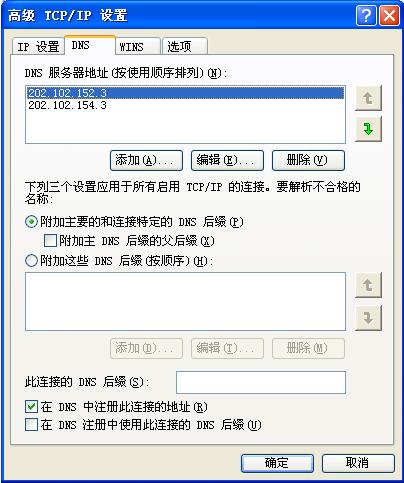Click the DNS suffix list down arrow
The height and width of the screenshot is (483, 404).
click(x=368, y=318)
